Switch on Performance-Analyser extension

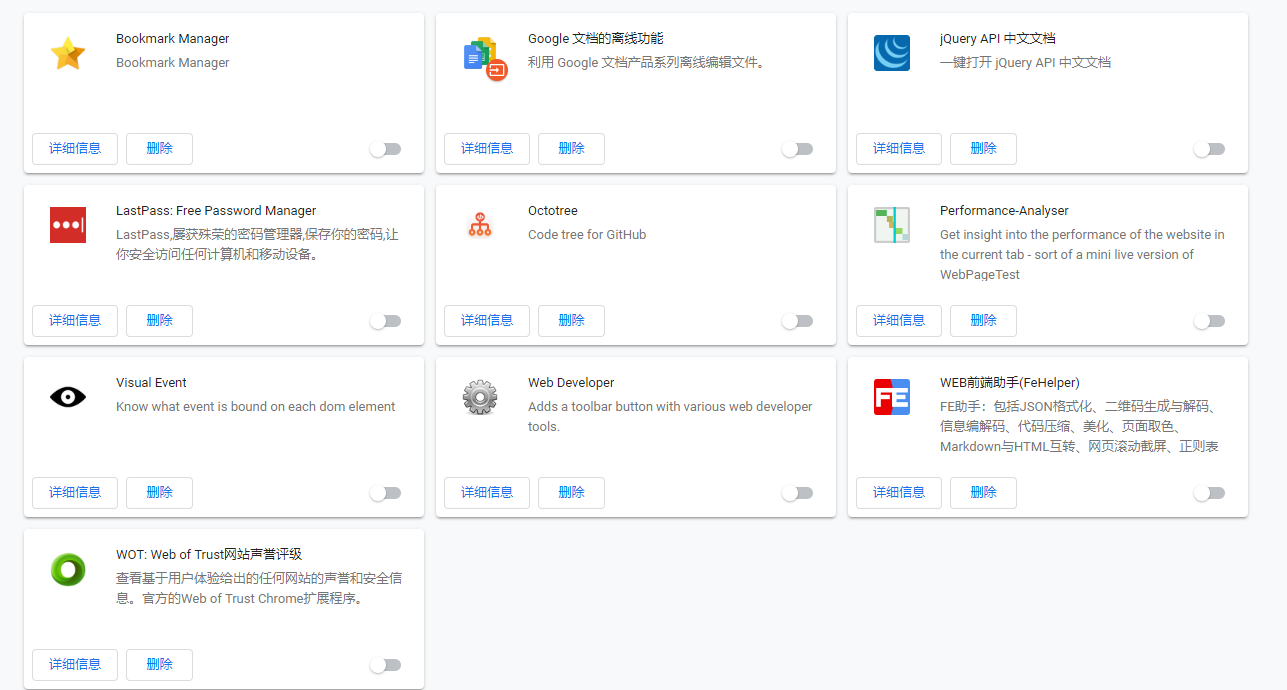pos(1209,321)
